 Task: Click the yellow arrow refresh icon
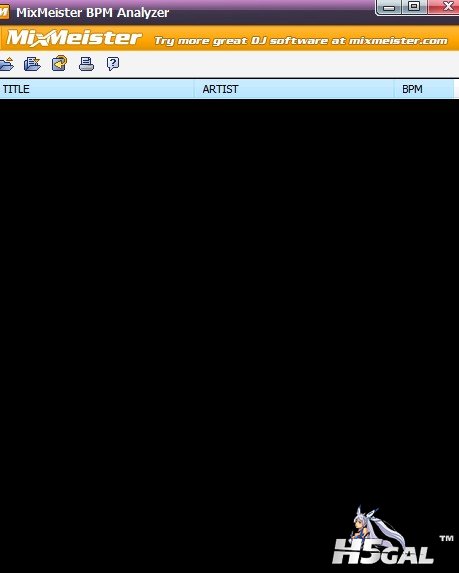point(59,63)
